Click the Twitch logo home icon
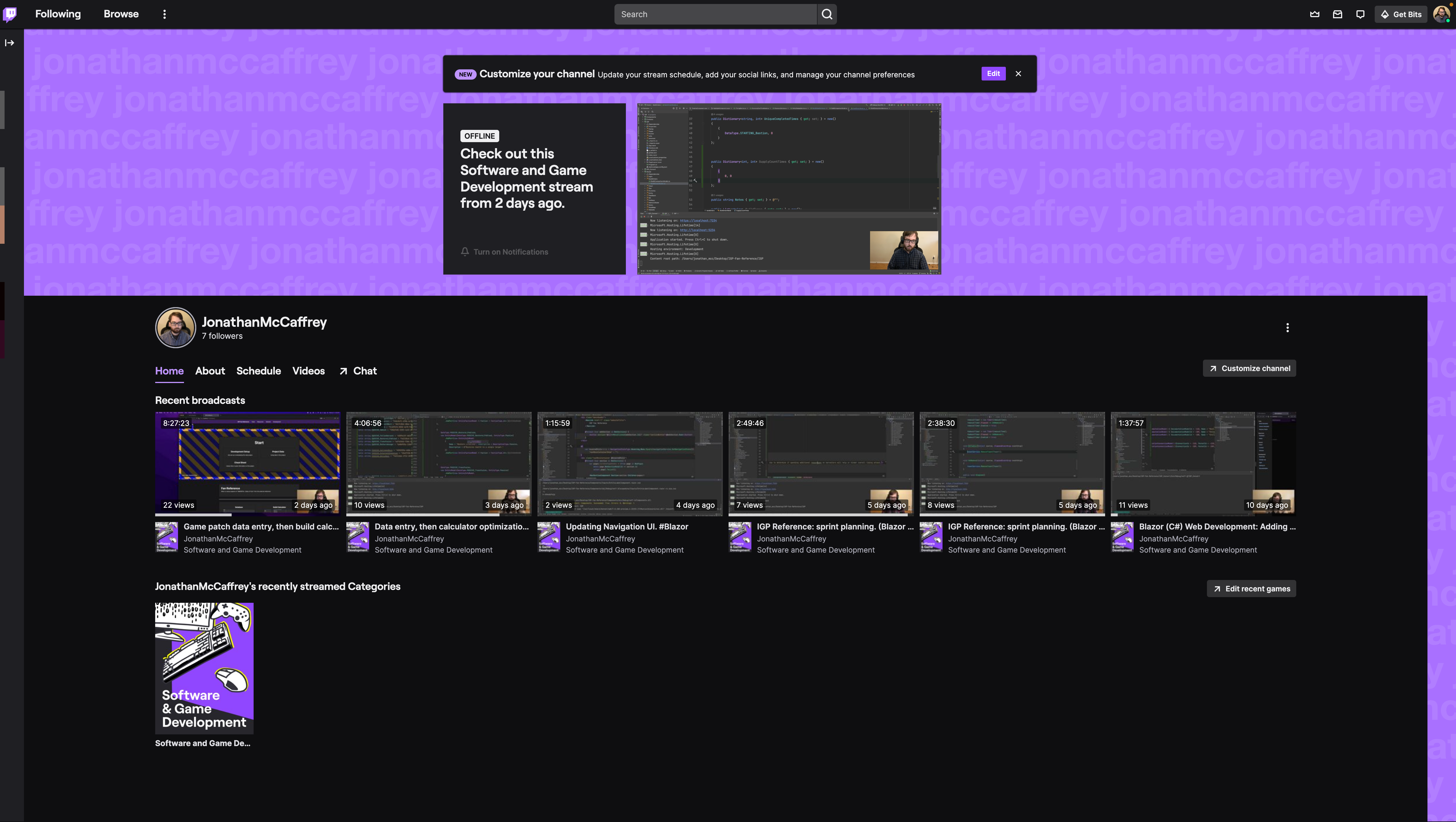 point(10,14)
